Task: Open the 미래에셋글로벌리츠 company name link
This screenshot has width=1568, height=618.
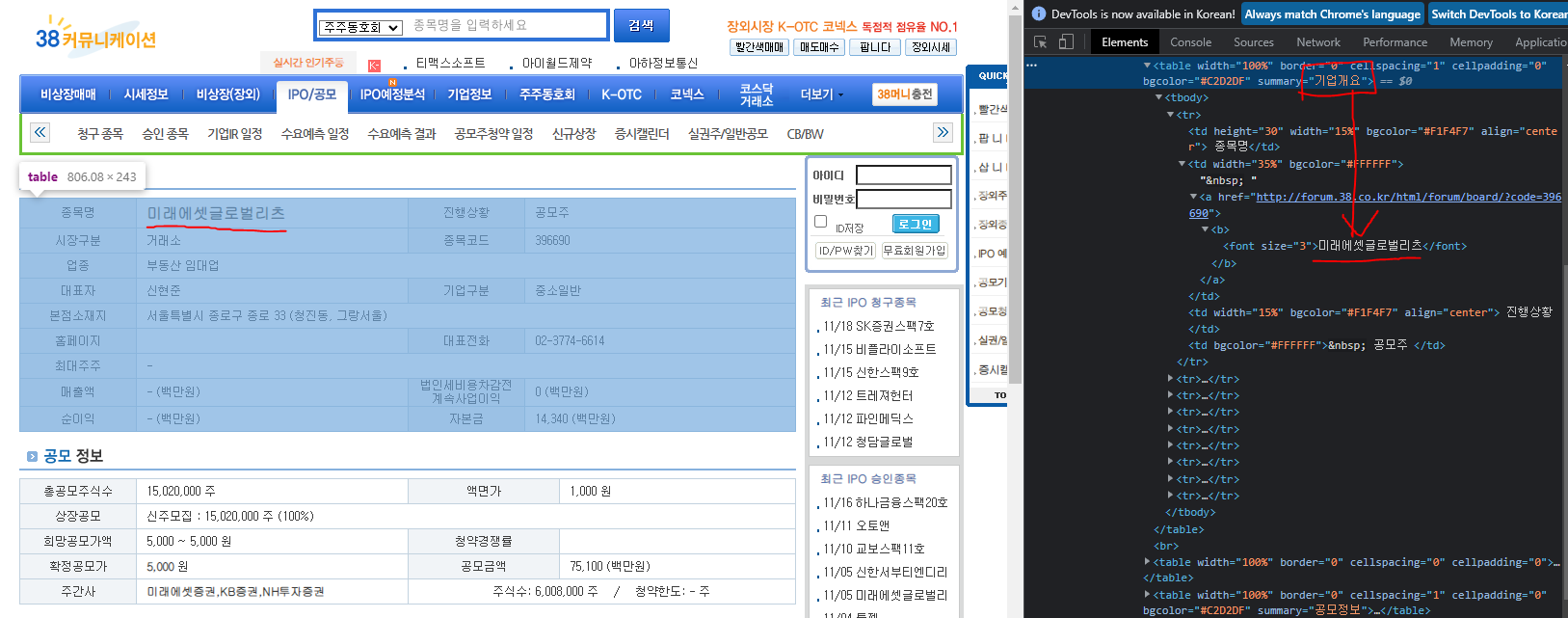Action: click(216, 213)
